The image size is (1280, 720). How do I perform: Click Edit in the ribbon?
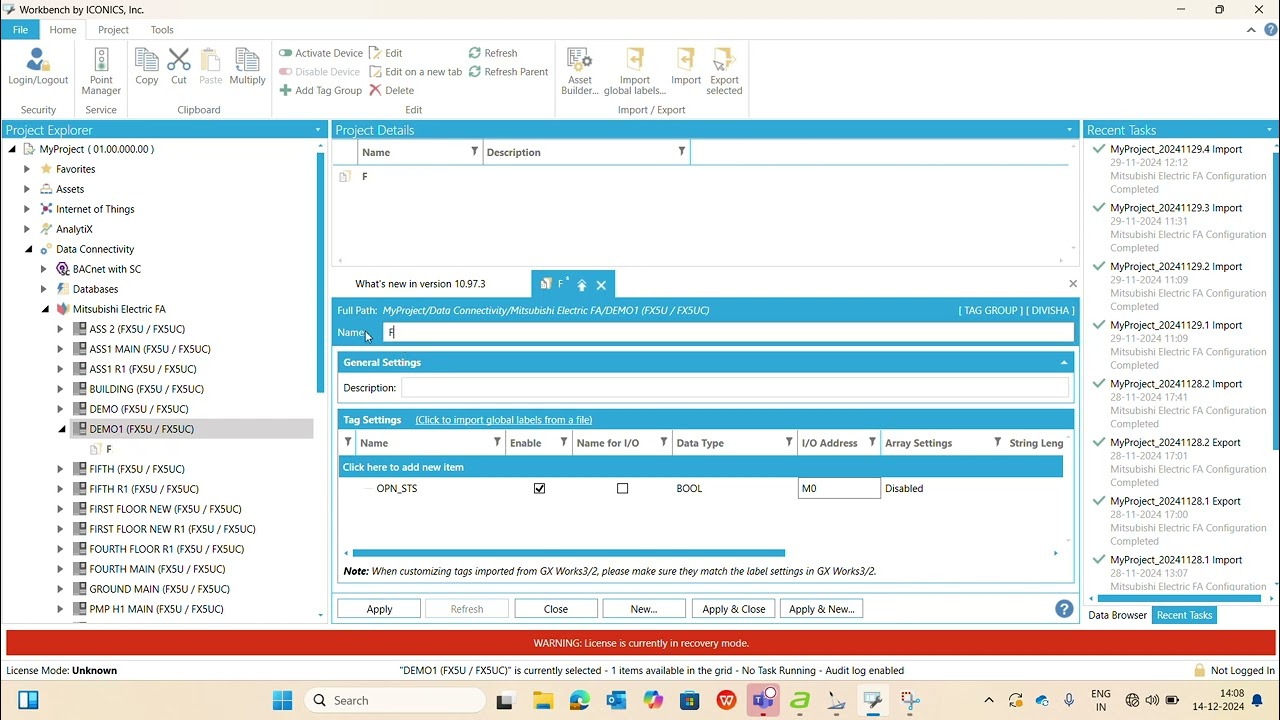386,53
